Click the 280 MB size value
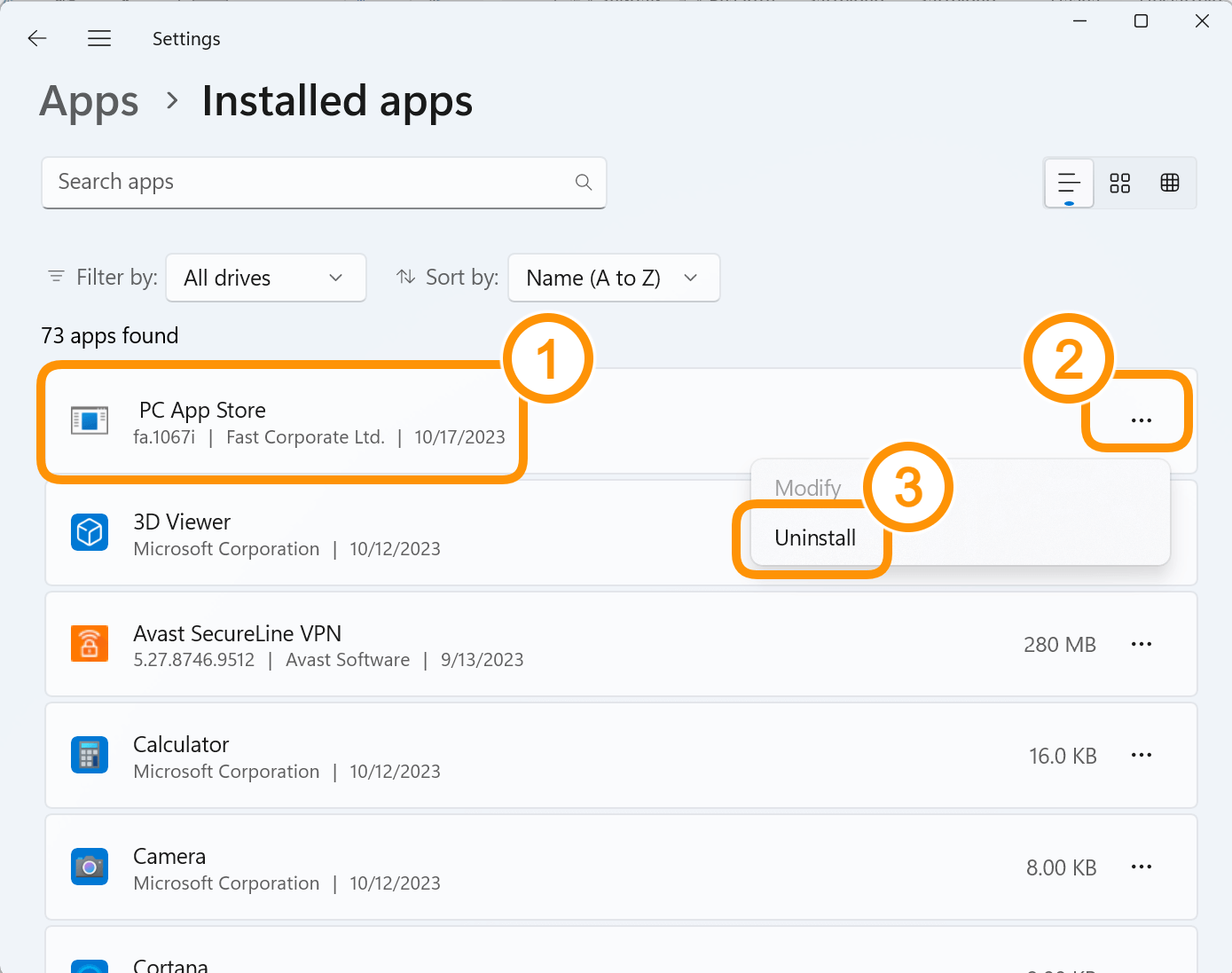 pyautogui.click(x=1060, y=645)
